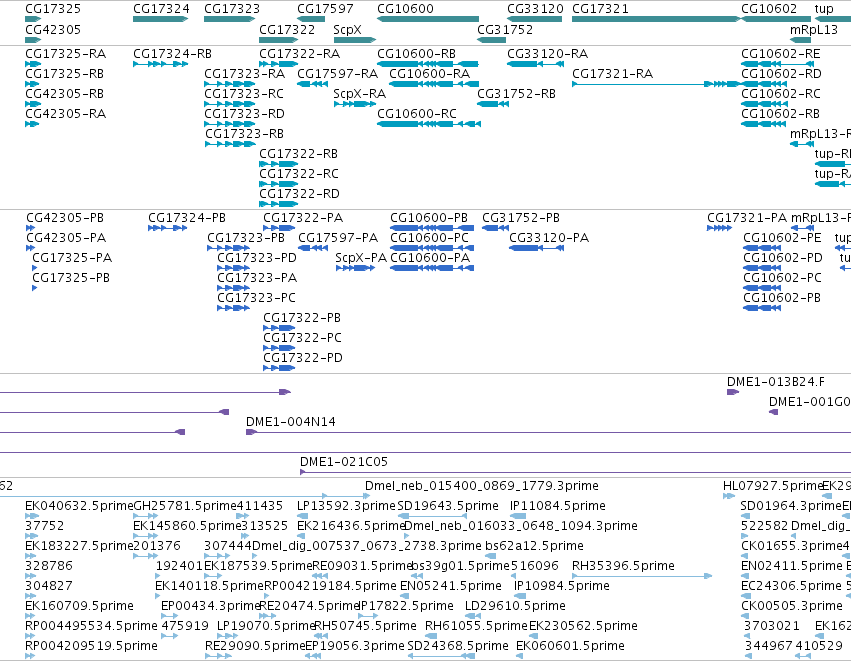
Task: Select EST label LP13592.3prime
Action: coord(347,506)
